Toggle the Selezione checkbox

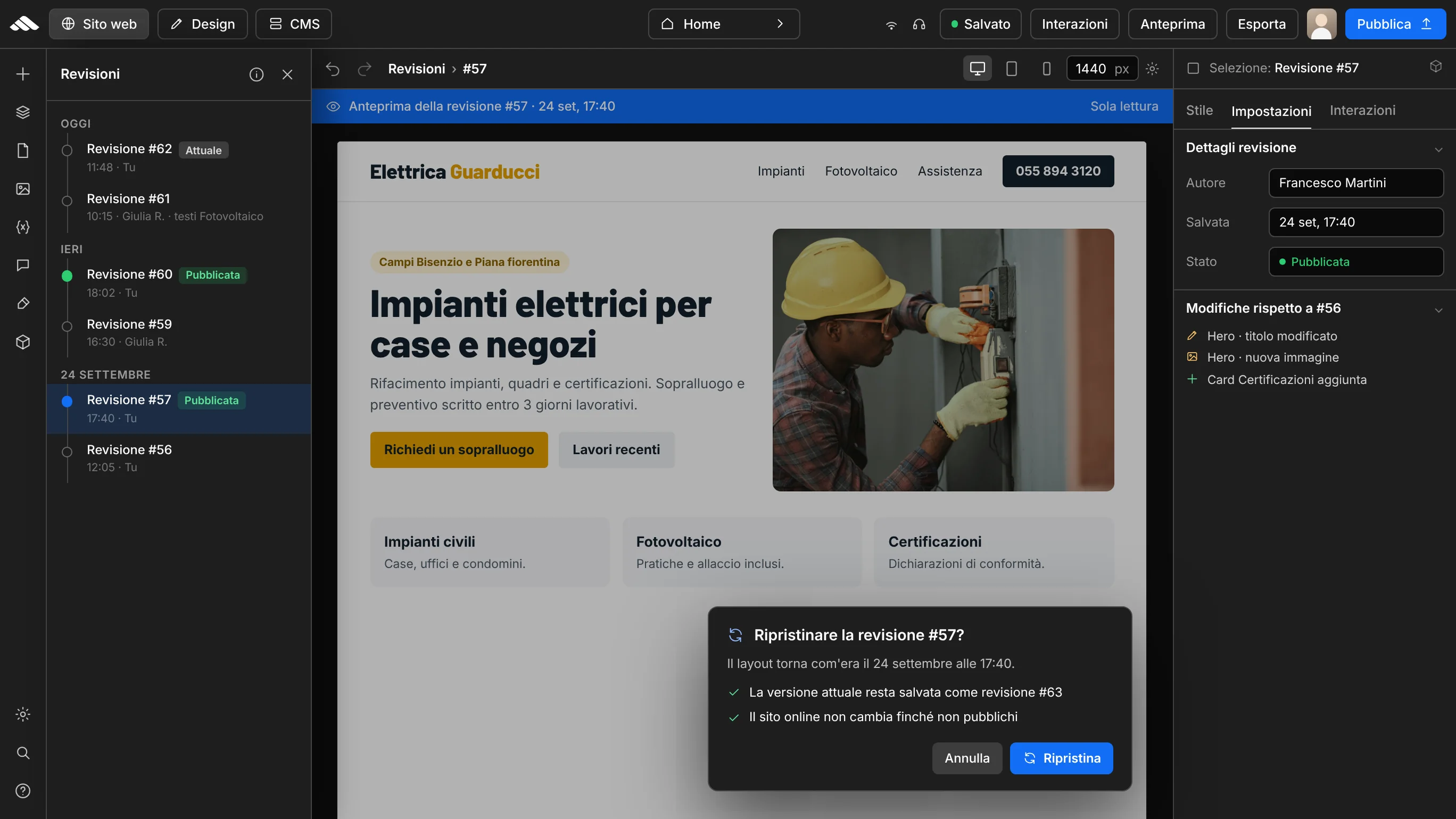(x=1193, y=68)
